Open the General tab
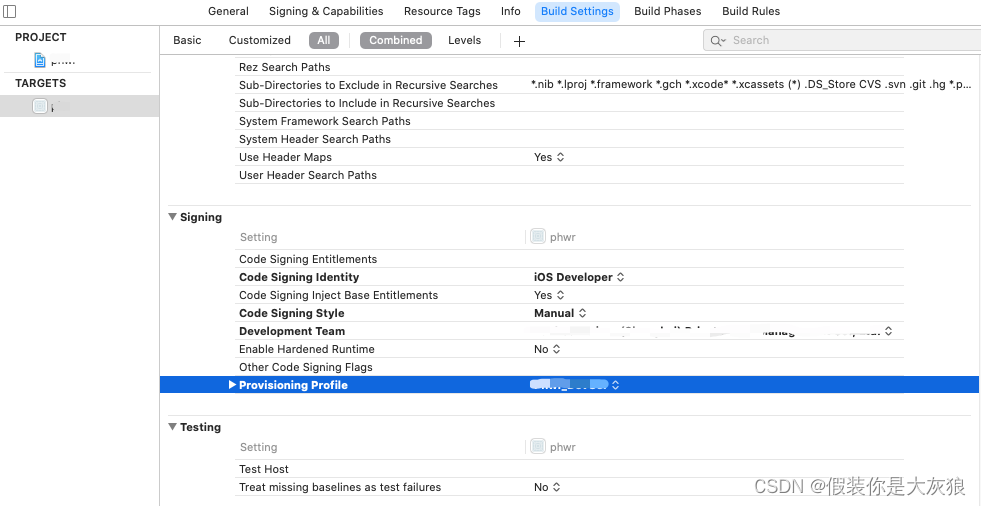Screen dimensions: 981x506 (228, 11)
